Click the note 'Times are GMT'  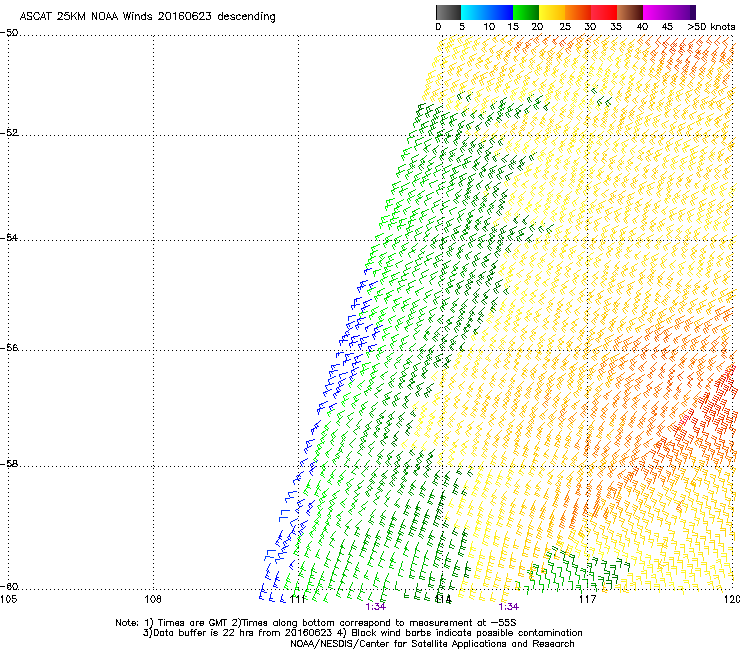[x=195, y=623]
